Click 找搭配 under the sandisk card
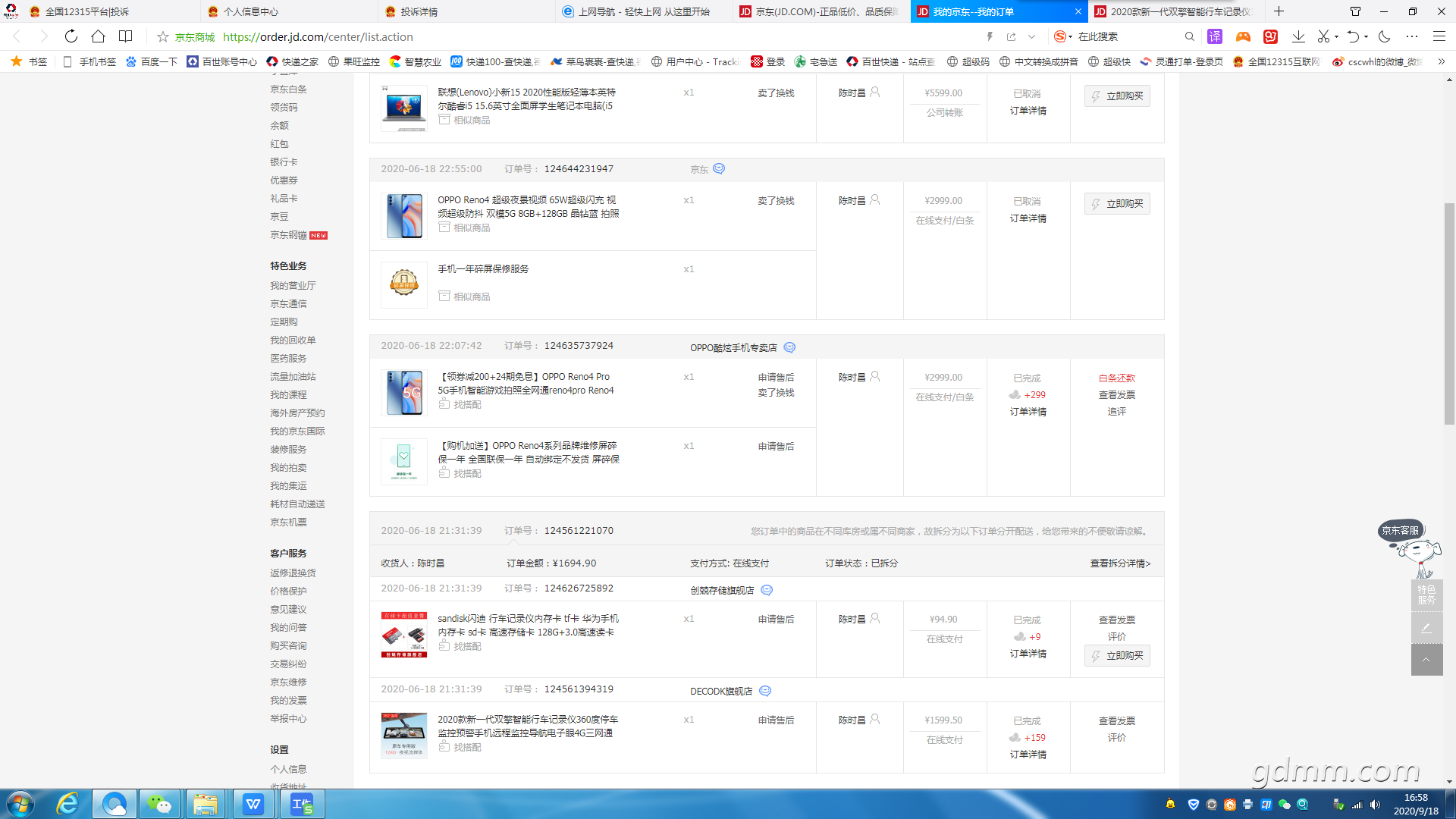 [x=460, y=646]
